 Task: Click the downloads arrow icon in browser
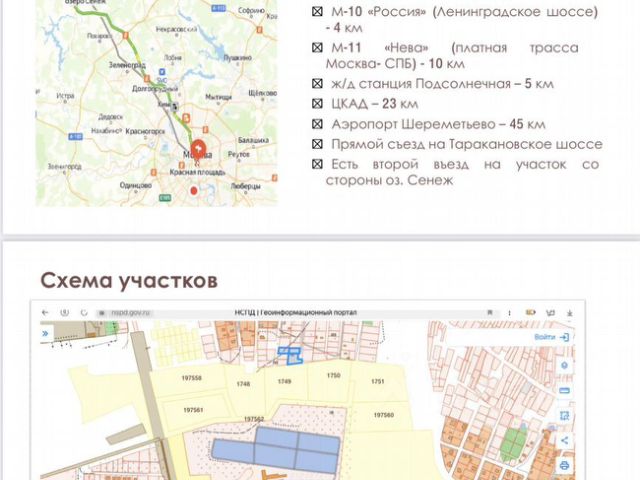[569, 313]
